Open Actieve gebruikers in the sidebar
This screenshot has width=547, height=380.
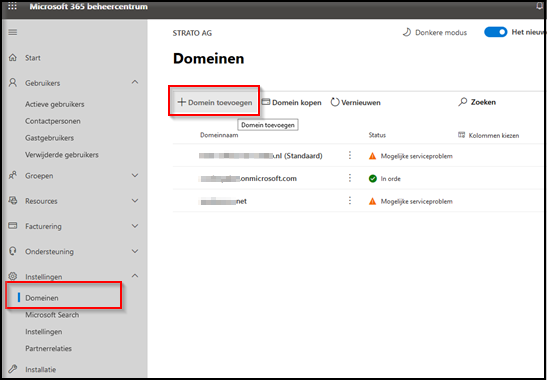[x=54, y=104]
